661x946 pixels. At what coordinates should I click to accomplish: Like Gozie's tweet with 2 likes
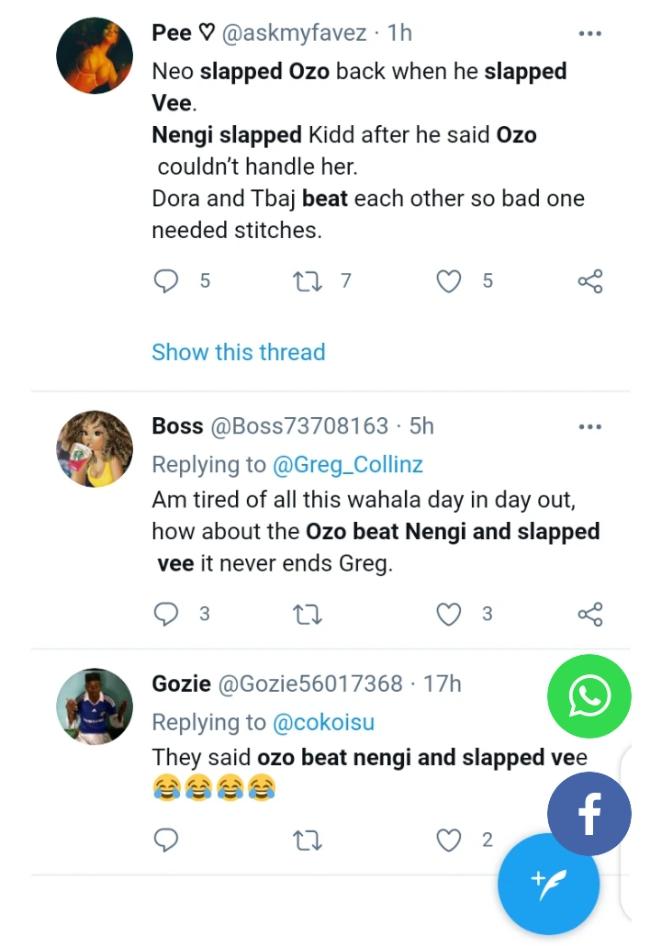(x=450, y=840)
